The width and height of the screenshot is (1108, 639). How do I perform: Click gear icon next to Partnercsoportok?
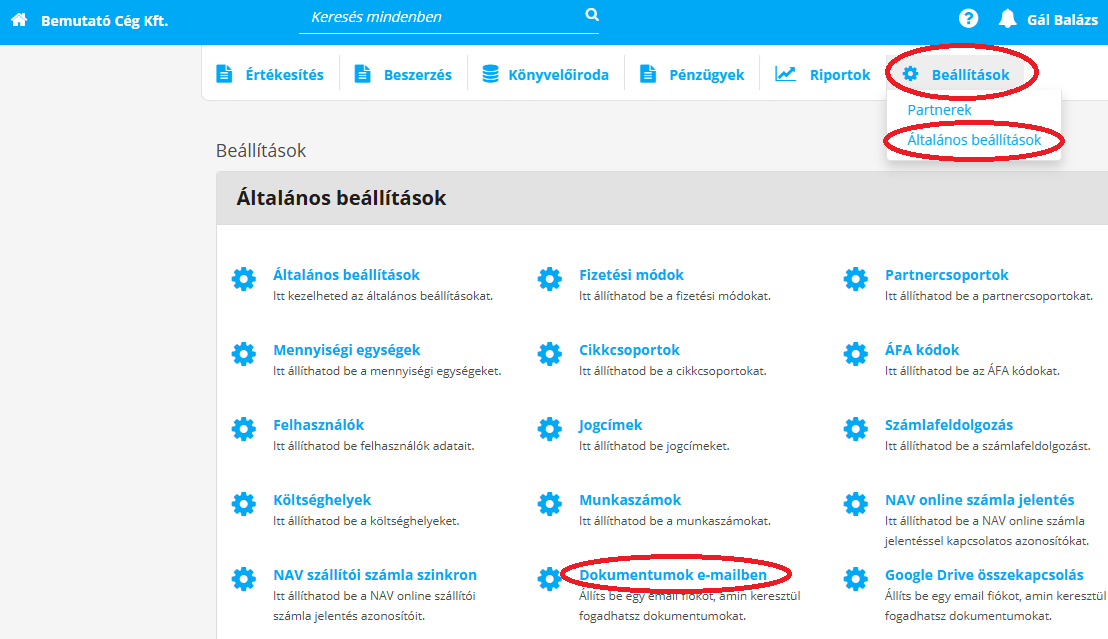856,279
